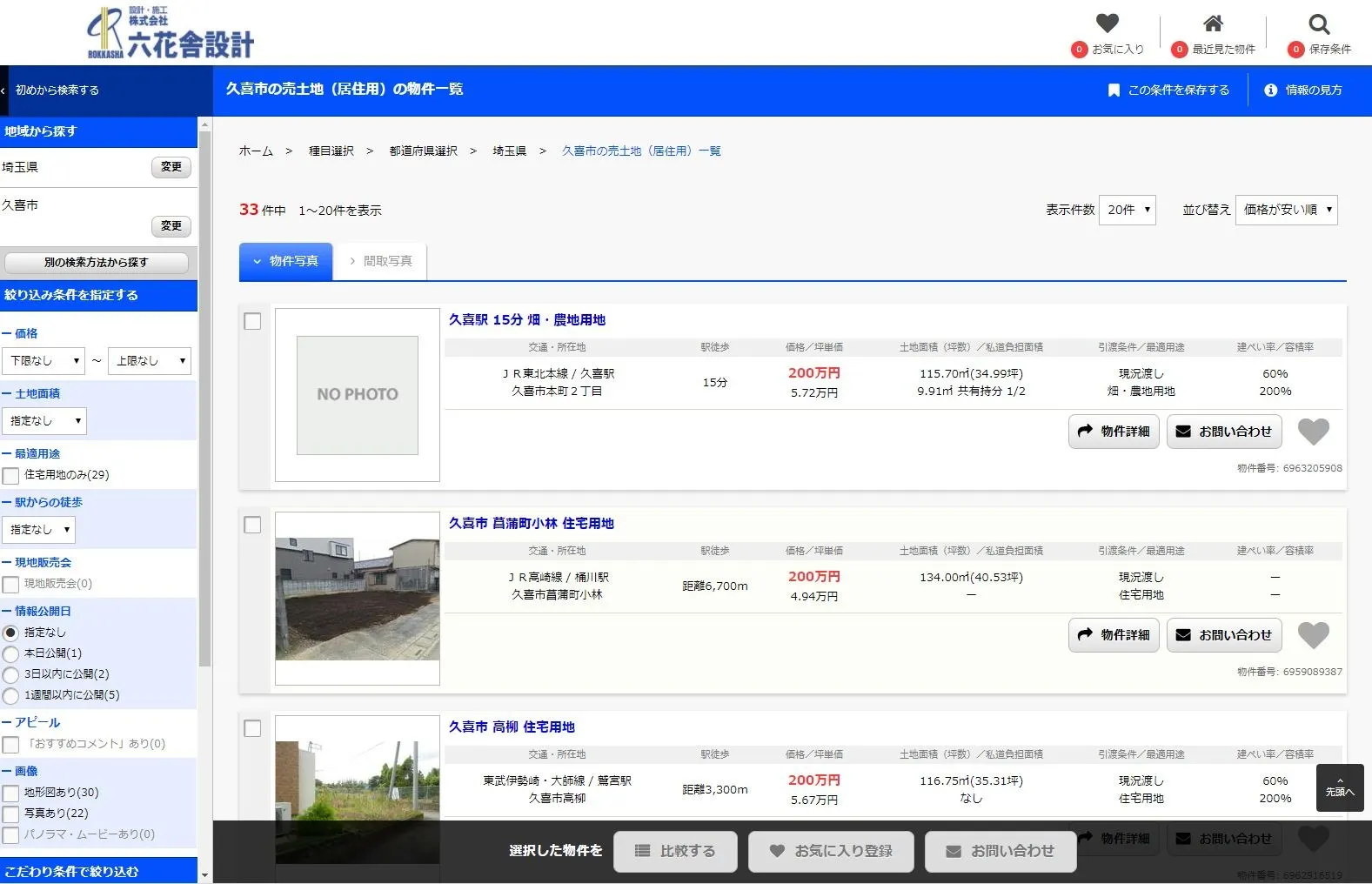Tick the 住宅用地のみ(29) checkbox
Viewport: 1372px width, 884px height.
coord(11,476)
